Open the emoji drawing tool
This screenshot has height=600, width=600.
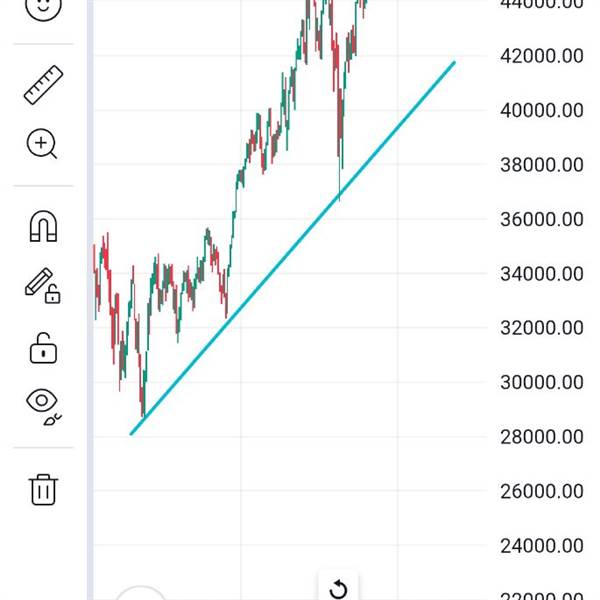point(42,6)
